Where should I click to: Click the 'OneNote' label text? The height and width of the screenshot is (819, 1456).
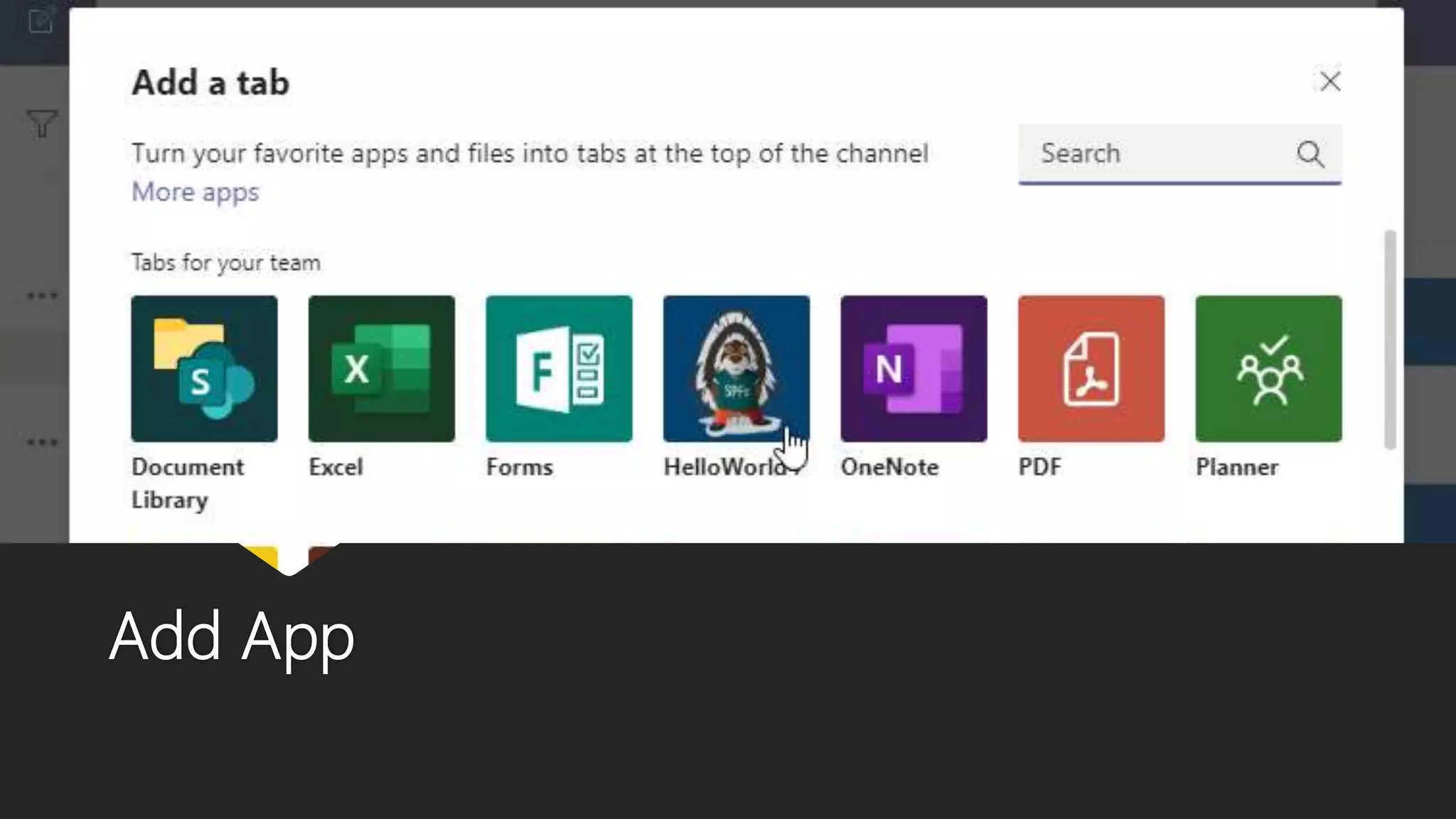point(890,467)
